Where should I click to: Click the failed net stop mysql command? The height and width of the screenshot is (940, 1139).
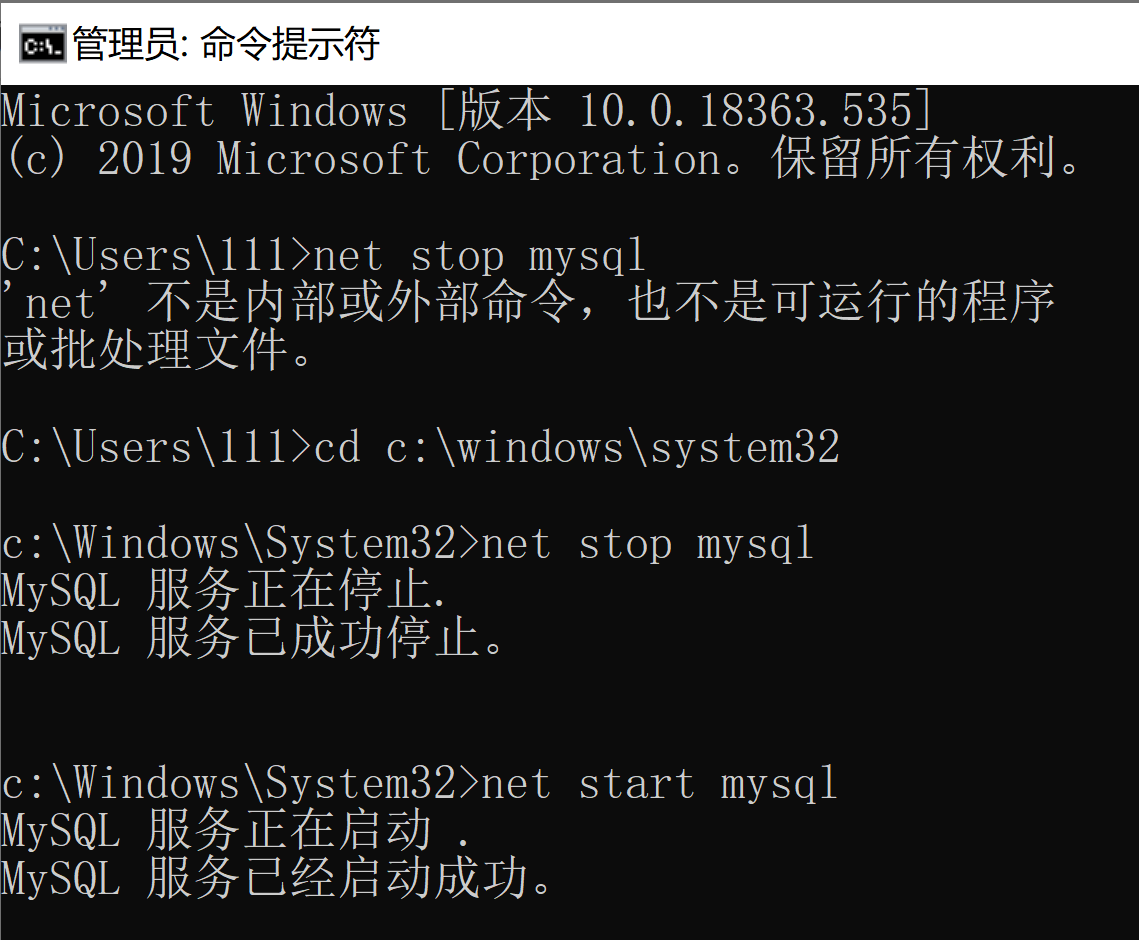pyautogui.click(x=480, y=256)
